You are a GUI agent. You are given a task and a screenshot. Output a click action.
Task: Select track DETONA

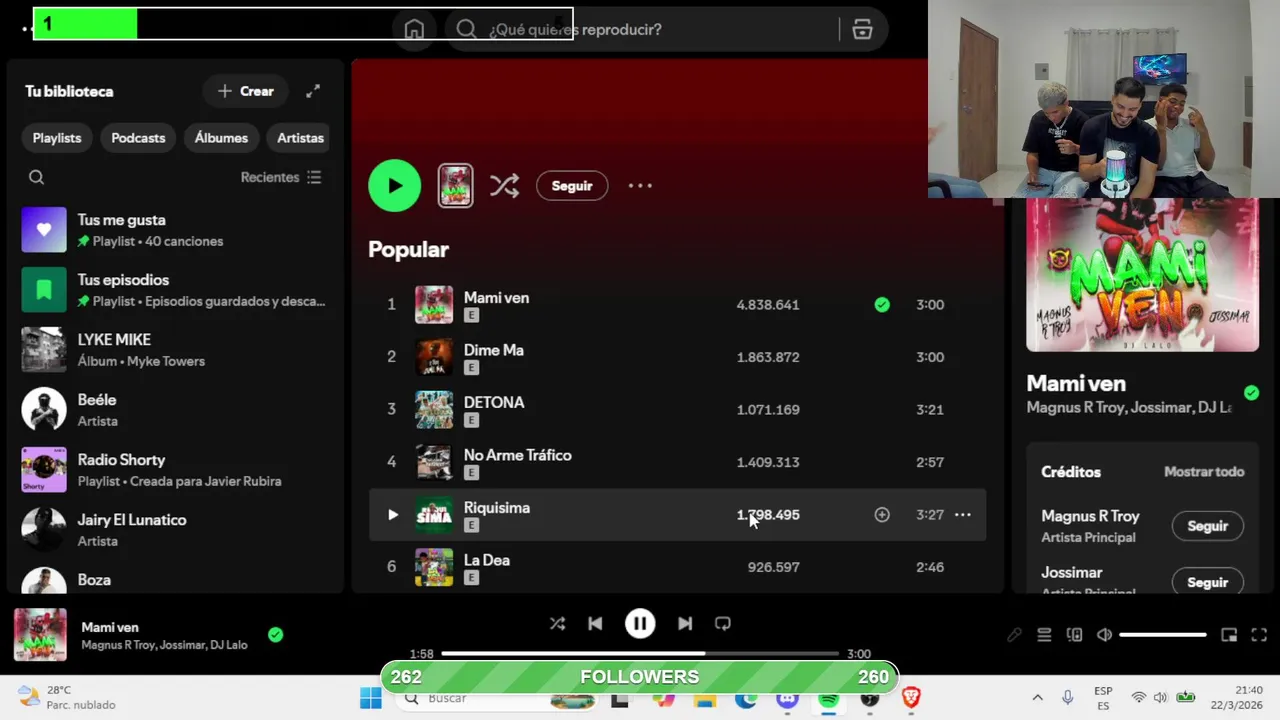pyautogui.click(x=678, y=409)
